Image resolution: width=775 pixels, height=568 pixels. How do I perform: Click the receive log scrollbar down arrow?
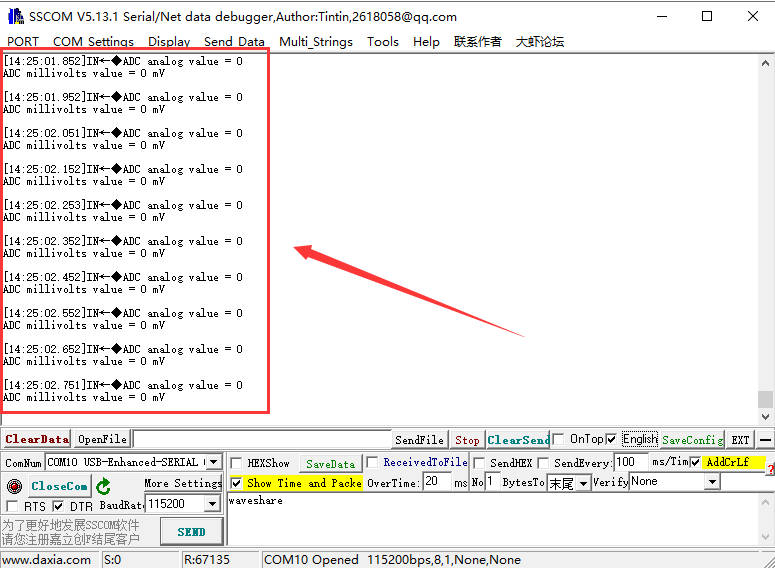765,417
